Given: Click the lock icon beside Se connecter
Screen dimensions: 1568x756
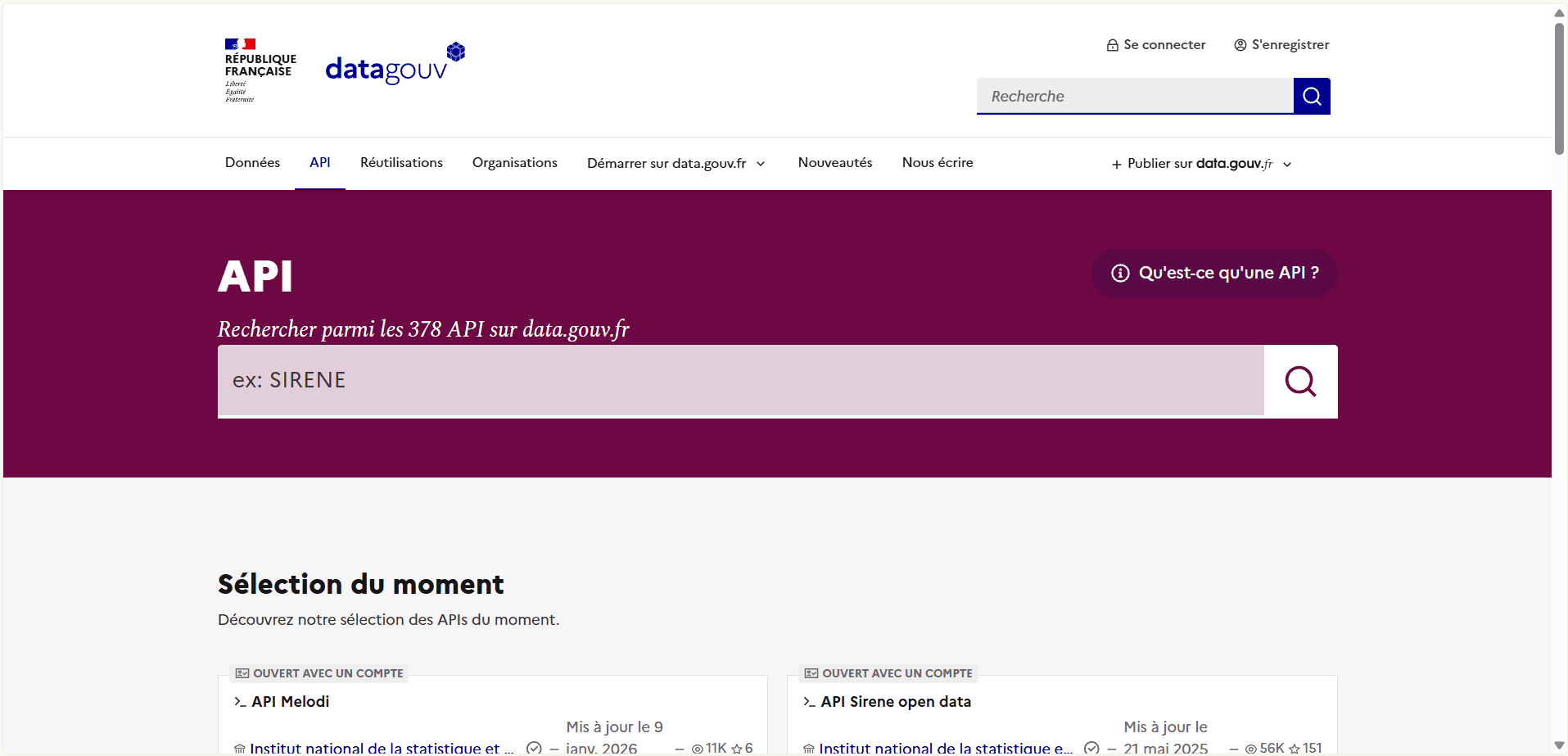Looking at the screenshot, I should tap(1112, 45).
